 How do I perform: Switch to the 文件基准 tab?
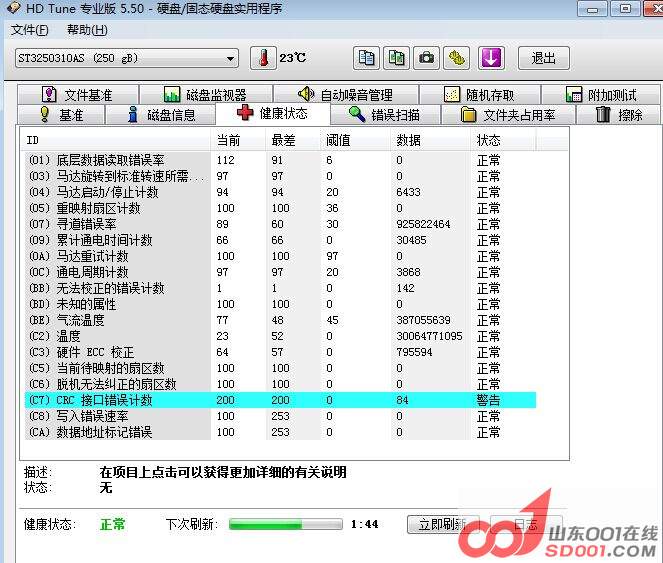(x=78, y=94)
